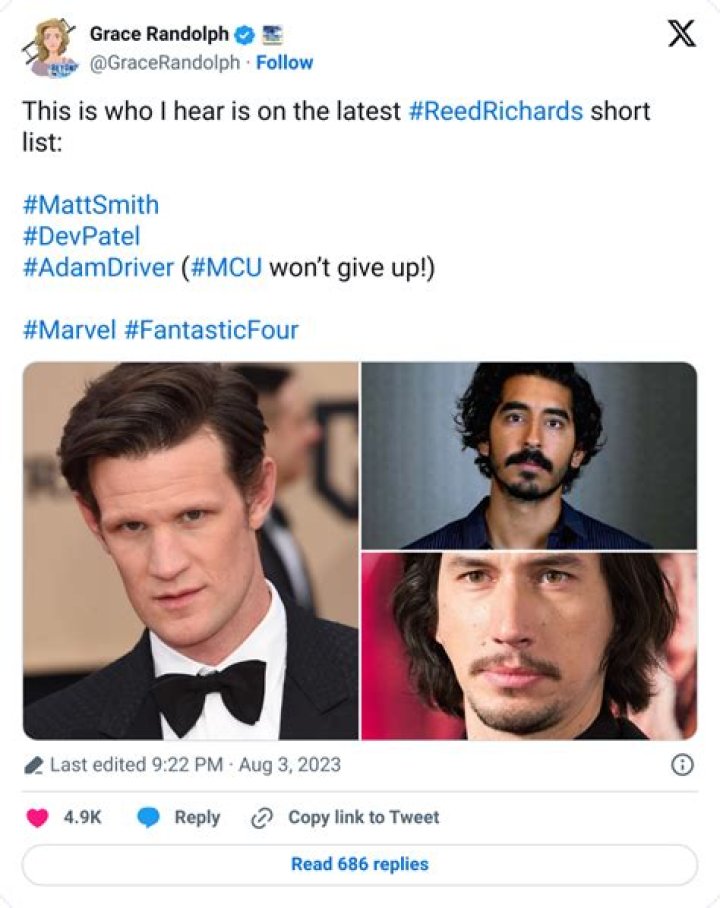Click the blue reply bubble icon
Screen dimensions: 720x908
[149, 817]
